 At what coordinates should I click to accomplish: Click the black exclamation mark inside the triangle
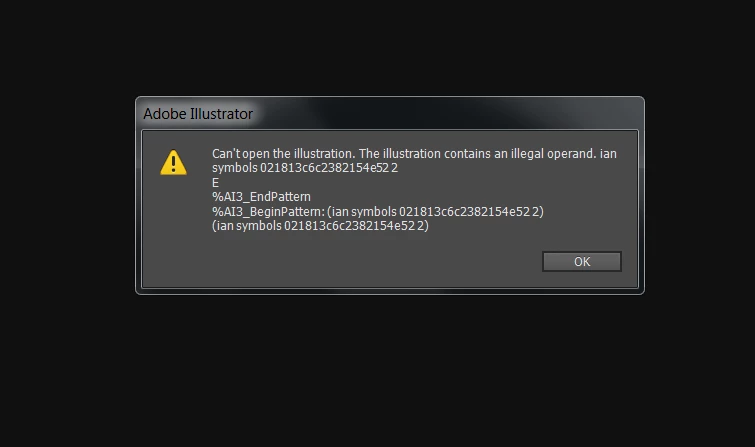[x=173, y=165]
